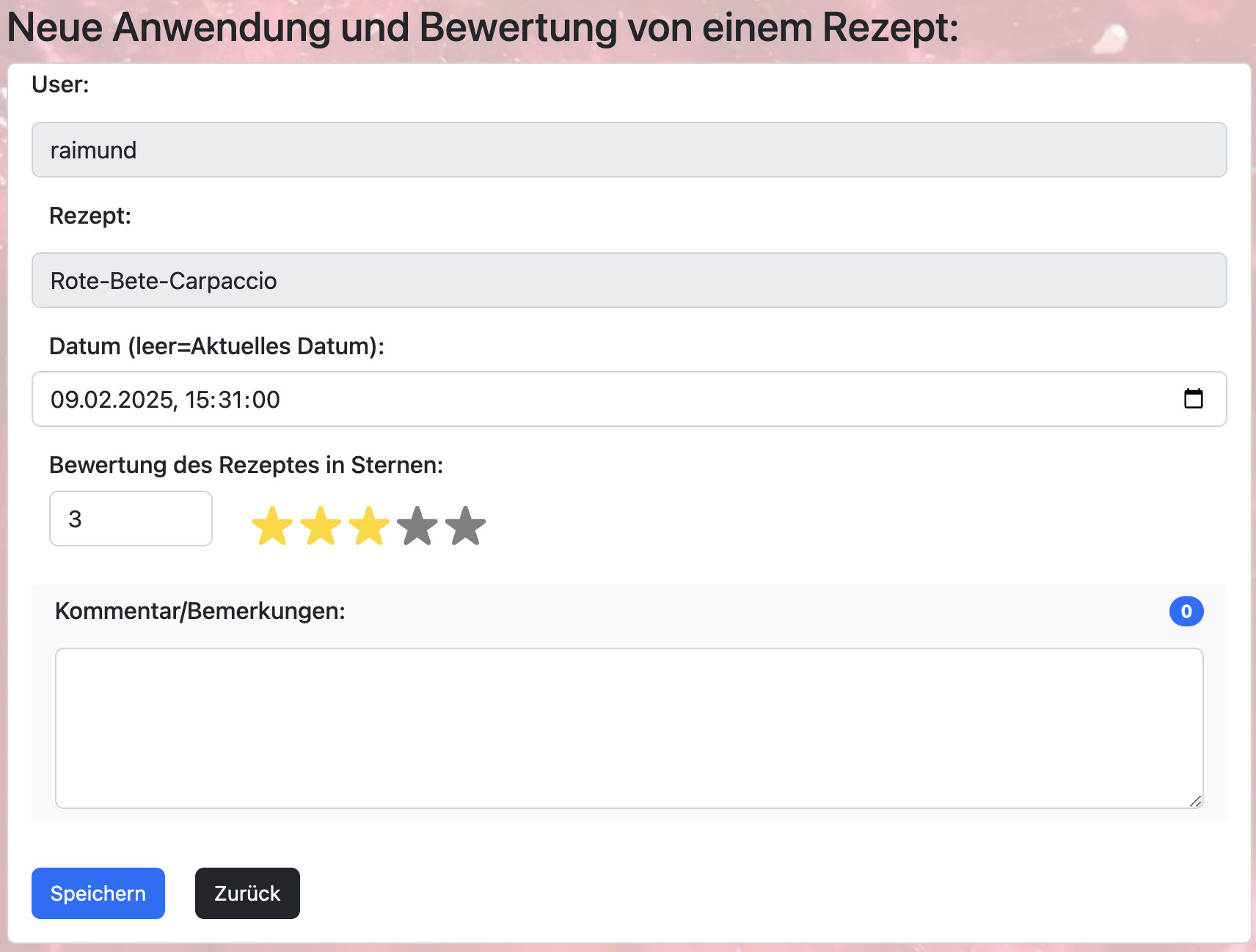Image resolution: width=1256 pixels, height=952 pixels.
Task: Click the label "Datum (leer=Aktuelles Datum):"
Action: click(x=217, y=346)
